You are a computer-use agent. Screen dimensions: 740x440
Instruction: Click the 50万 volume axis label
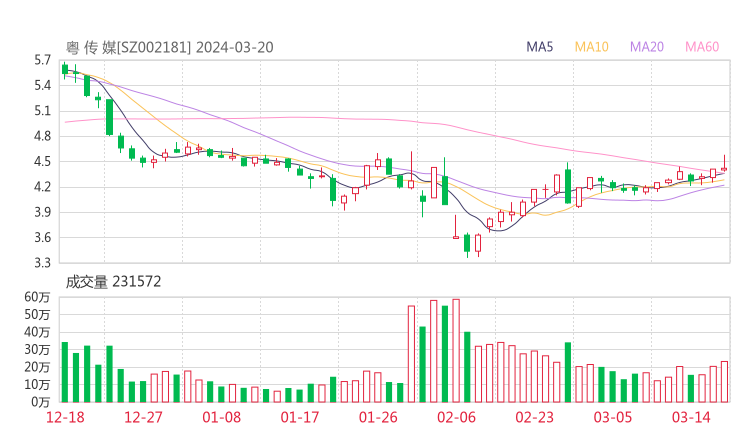click(37, 314)
